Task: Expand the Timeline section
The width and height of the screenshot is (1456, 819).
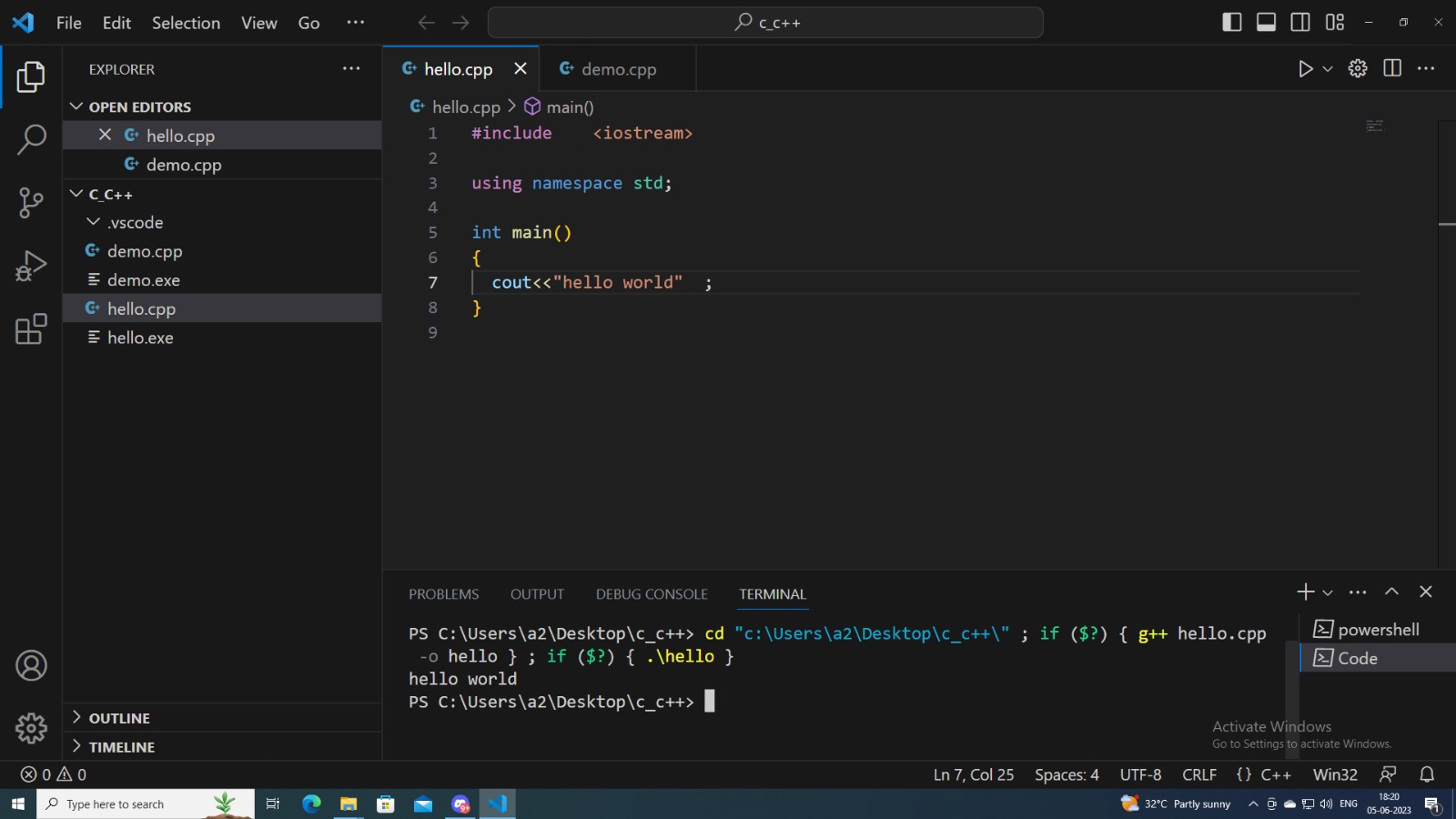Action: pyautogui.click(x=222, y=746)
